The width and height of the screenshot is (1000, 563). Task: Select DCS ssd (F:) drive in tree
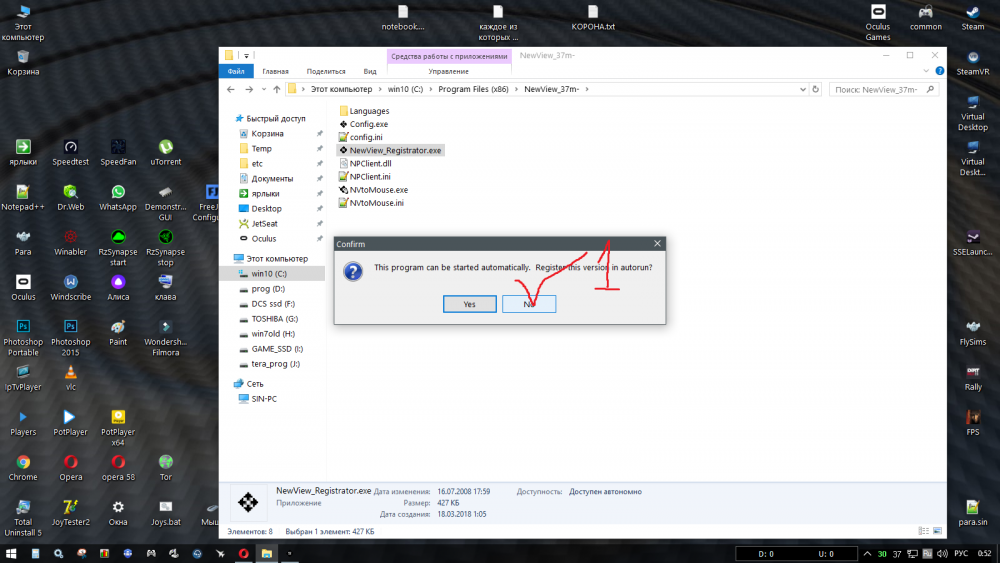[273, 303]
